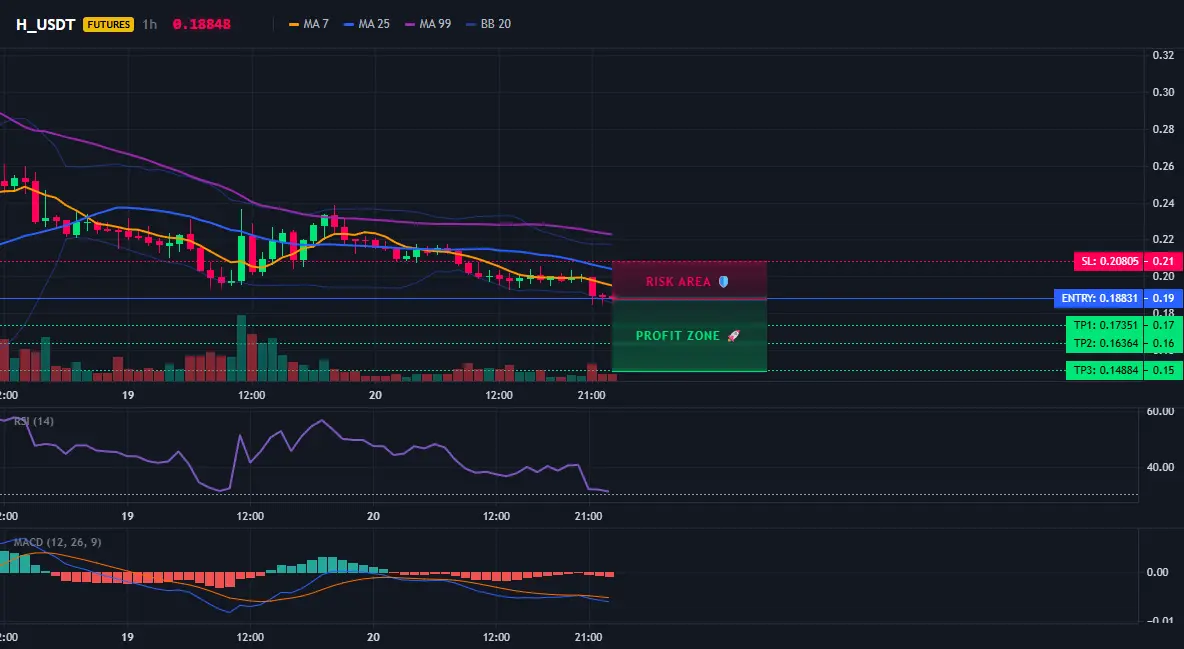Click the current price 0.18848
Image resolution: width=1184 pixels, height=649 pixels.
[x=202, y=24]
